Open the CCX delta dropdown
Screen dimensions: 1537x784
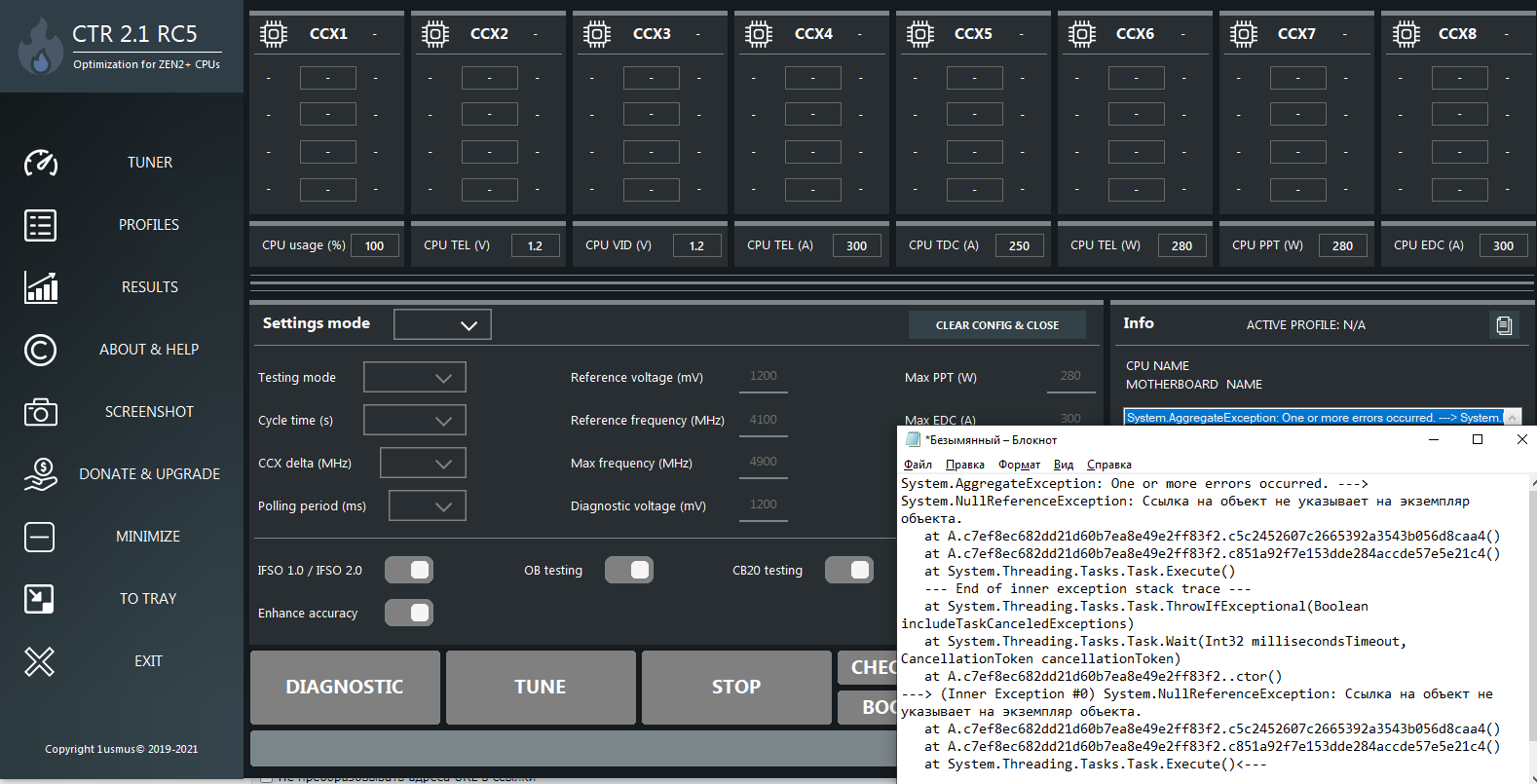pyautogui.click(x=423, y=463)
